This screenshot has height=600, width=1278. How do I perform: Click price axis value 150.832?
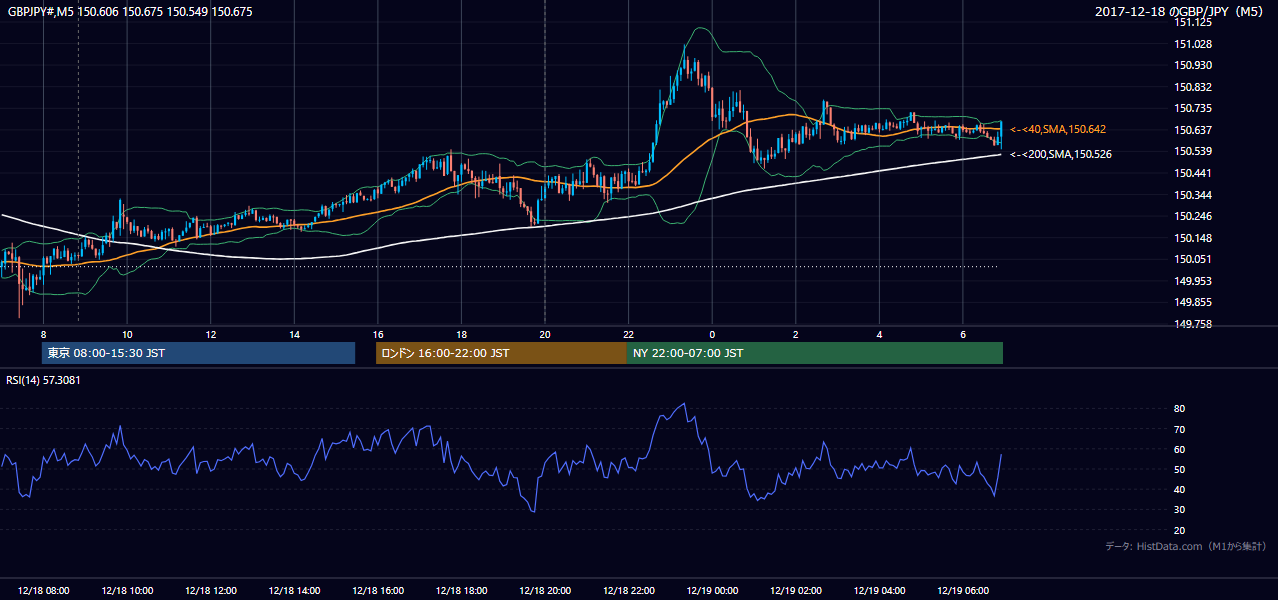click(1193, 87)
